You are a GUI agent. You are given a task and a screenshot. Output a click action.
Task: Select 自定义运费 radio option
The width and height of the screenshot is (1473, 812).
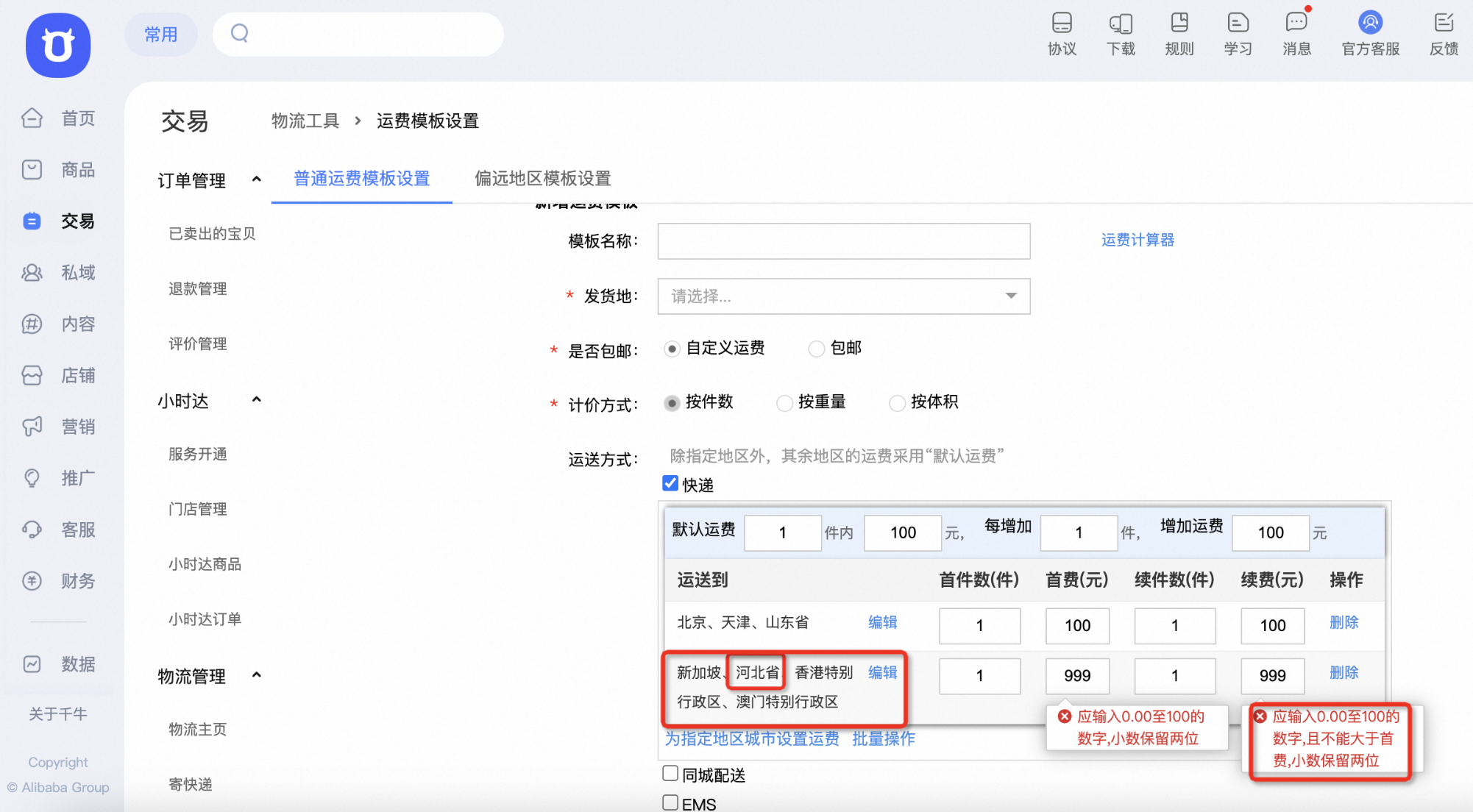672,349
